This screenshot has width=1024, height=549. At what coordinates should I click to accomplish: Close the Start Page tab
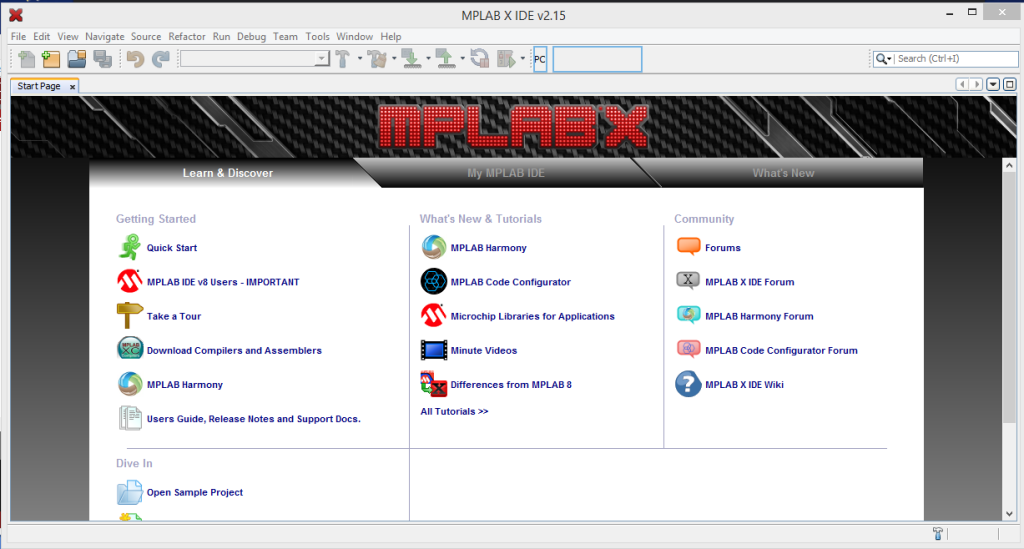72,87
